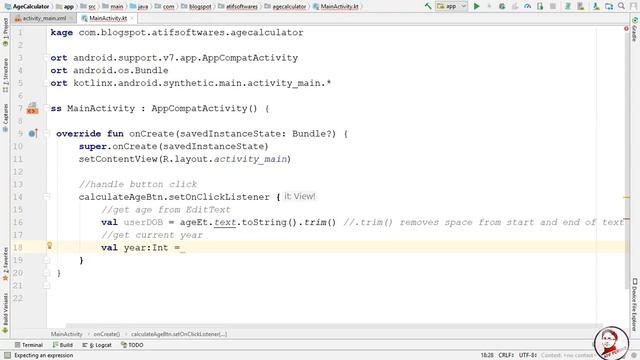Close the activity_main.xml tab
This screenshot has height=360, width=640.
tap(71, 18)
